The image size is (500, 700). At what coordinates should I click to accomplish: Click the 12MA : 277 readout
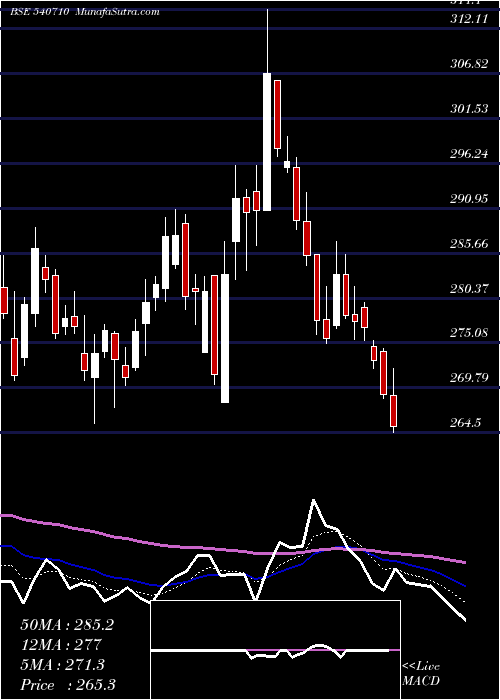61,645
